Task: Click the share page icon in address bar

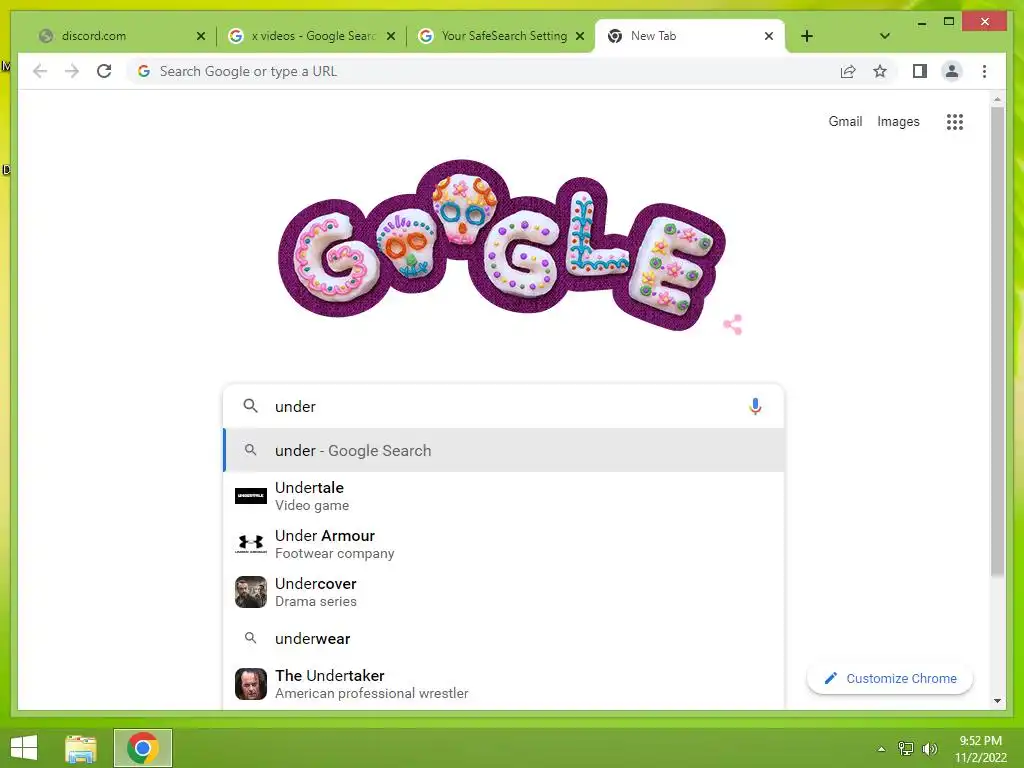Action: click(x=848, y=71)
